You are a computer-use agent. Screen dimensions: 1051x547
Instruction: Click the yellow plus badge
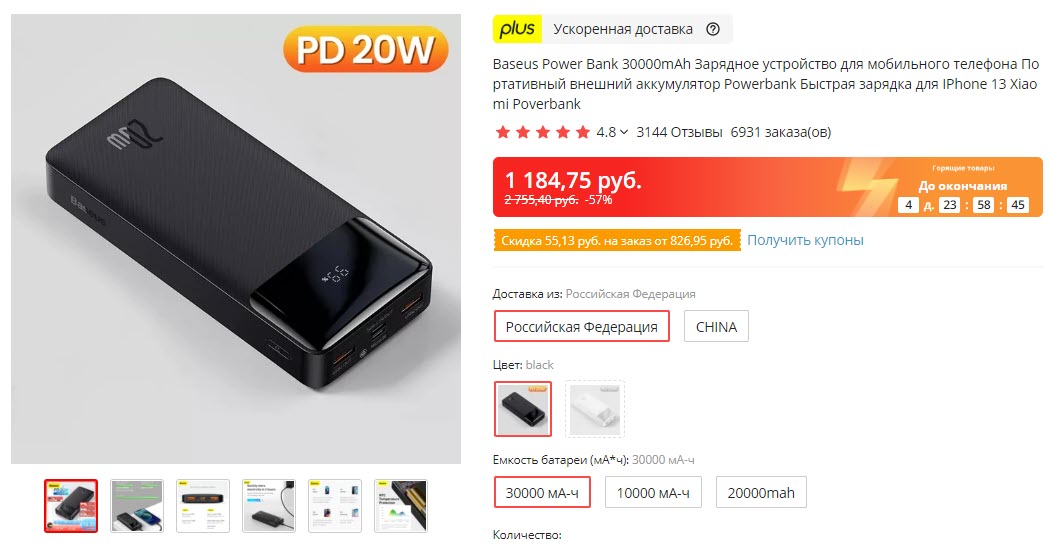click(x=517, y=29)
